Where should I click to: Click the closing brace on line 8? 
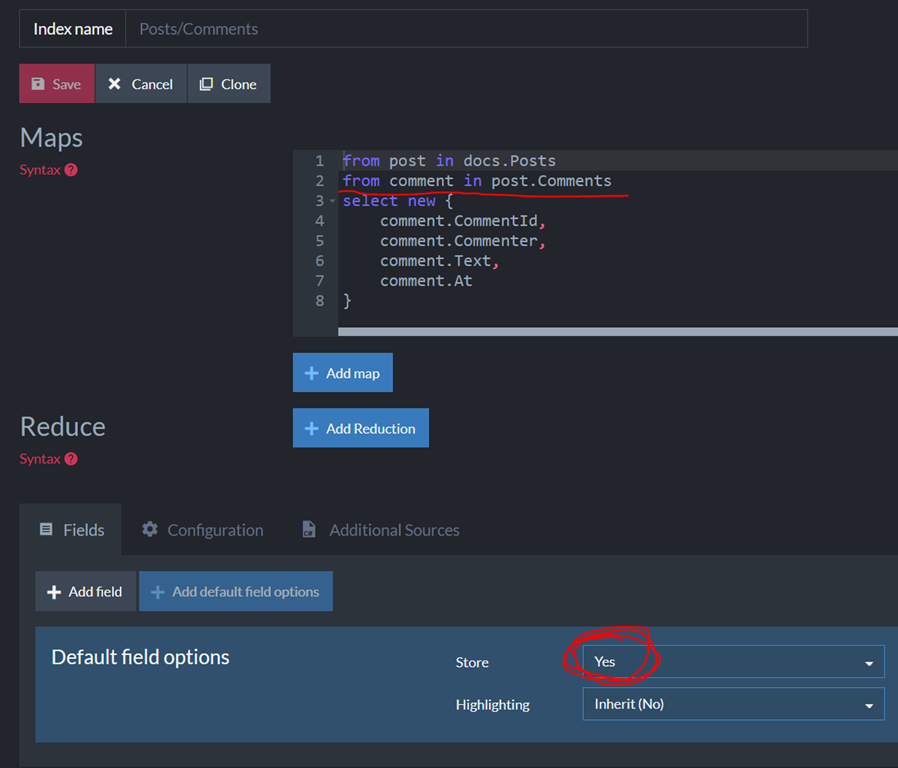click(347, 301)
